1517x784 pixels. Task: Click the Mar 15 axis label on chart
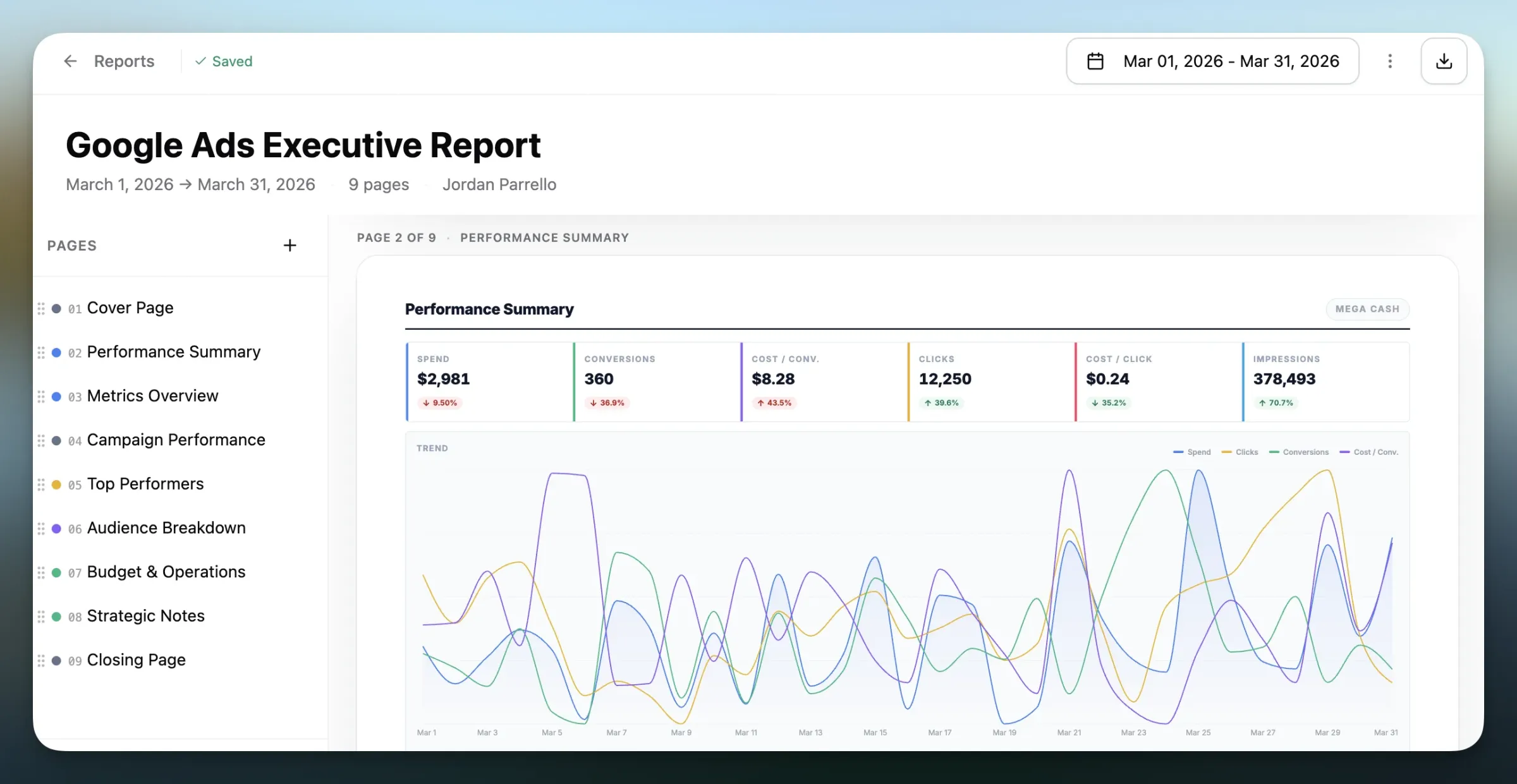[875, 733]
